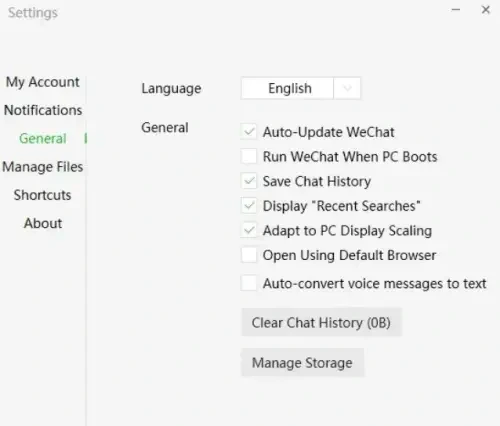Uncheck Adapt to PC Display Scaling
Screen dimensions: 500x426
(249, 230)
